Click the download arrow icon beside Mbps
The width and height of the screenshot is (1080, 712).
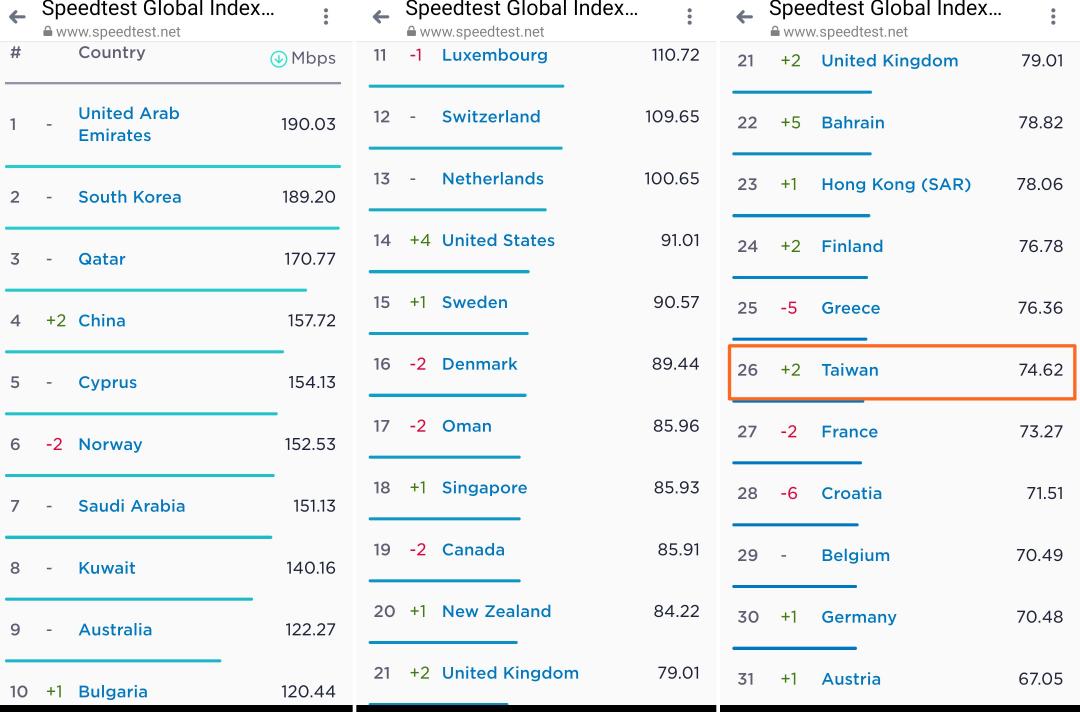click(279, 59)
